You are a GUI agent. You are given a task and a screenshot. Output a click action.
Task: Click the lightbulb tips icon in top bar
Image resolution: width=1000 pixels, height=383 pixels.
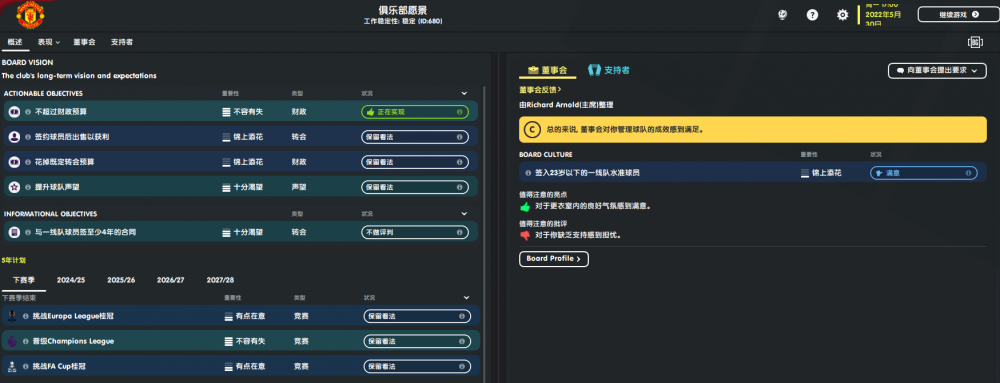(x=783, y=15)
